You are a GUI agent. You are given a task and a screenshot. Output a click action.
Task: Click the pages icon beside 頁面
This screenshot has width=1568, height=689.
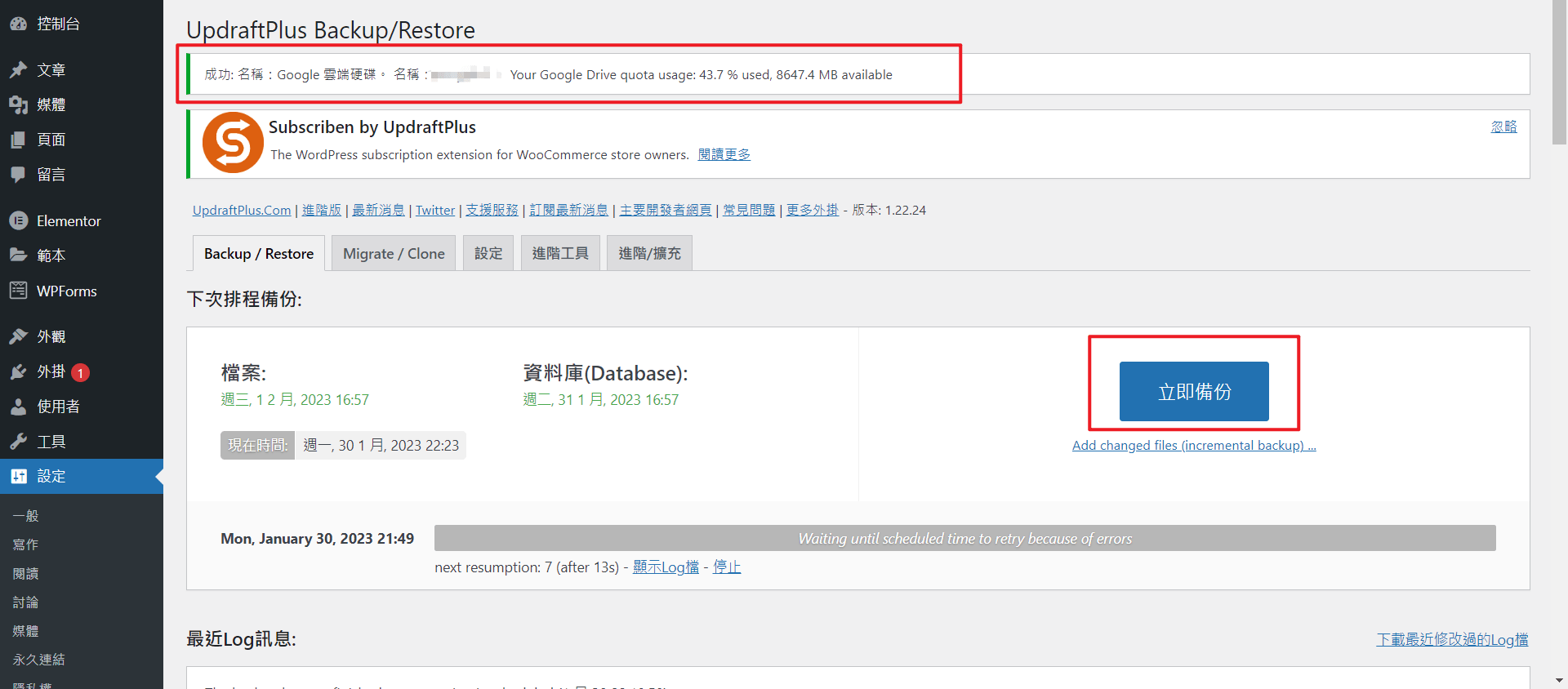[18, 140]
